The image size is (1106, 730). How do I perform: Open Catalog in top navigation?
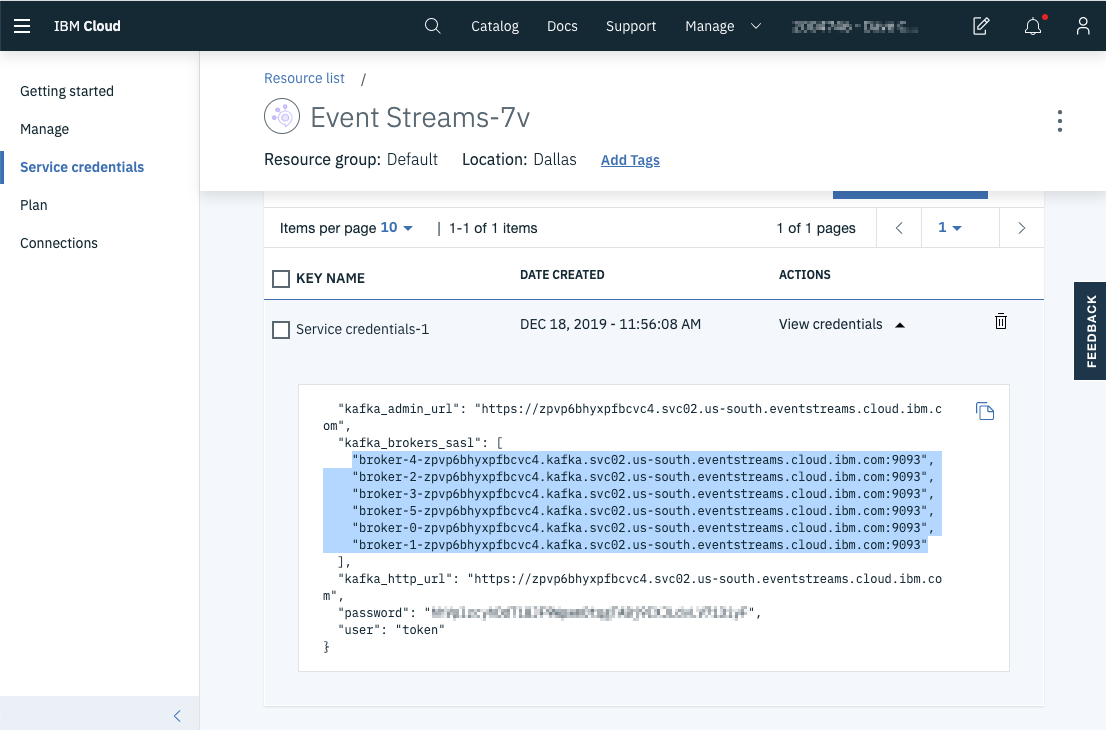pos(495,26)
